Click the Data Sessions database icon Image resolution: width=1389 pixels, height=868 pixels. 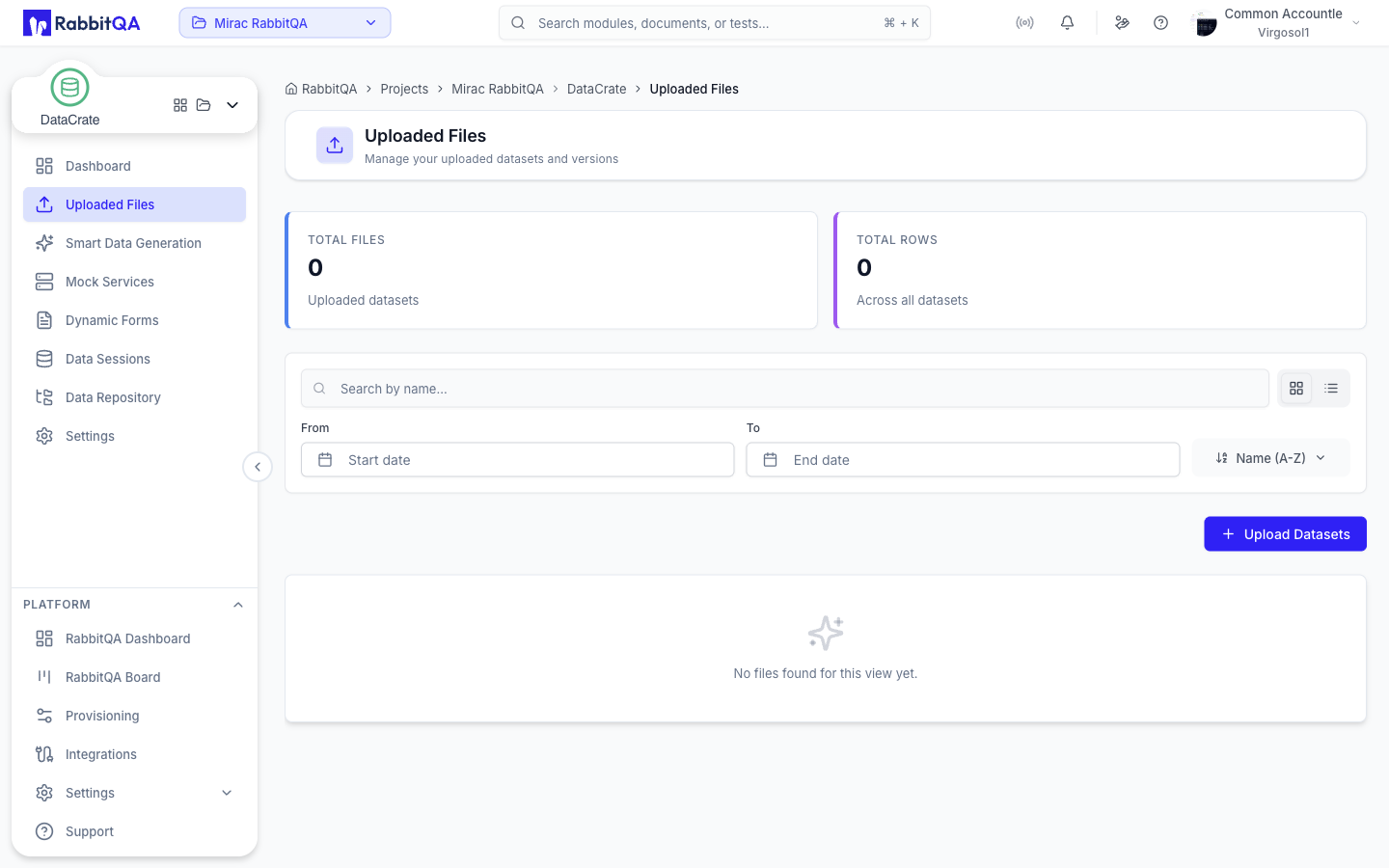pos(44,359)
